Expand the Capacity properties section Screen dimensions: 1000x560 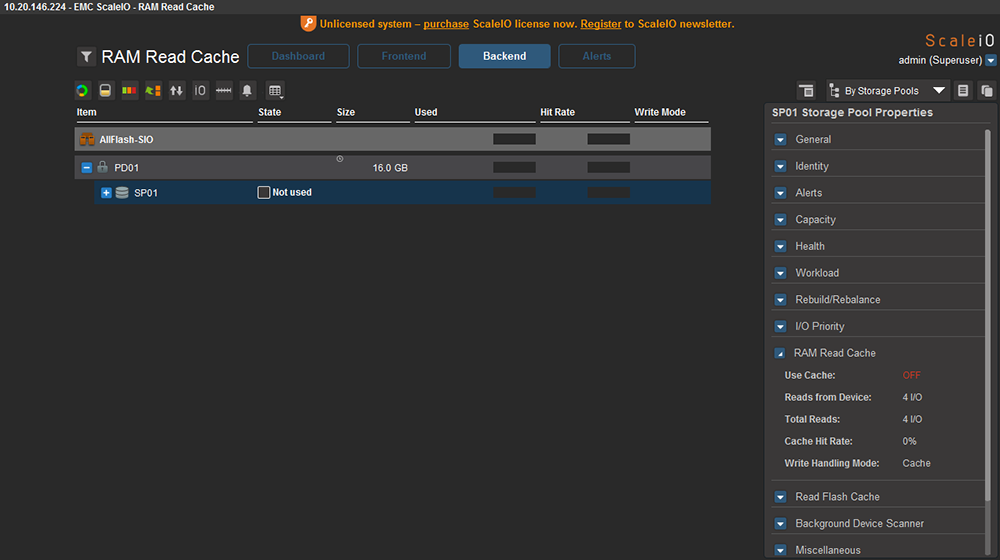coord(781,219)
